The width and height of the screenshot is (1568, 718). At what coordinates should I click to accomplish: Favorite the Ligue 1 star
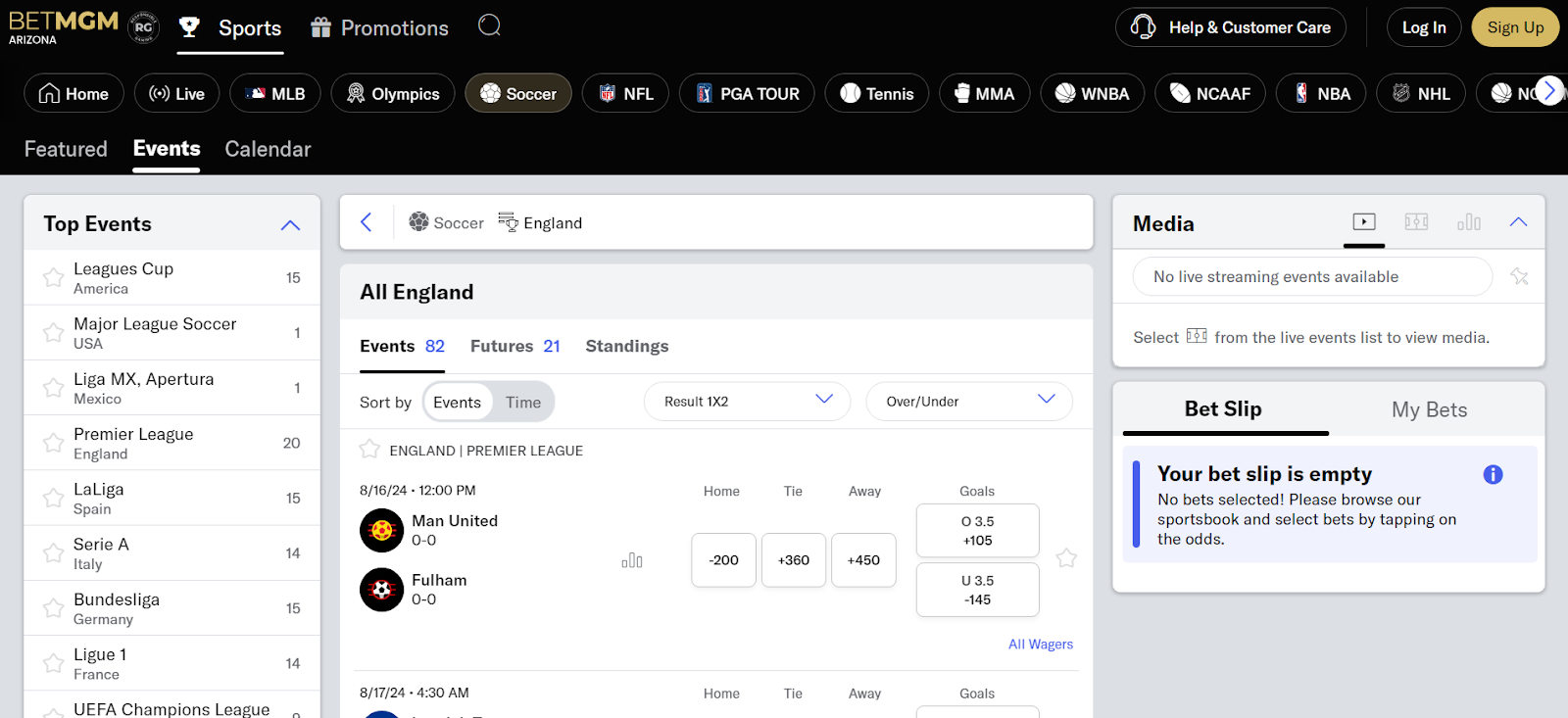53,664
